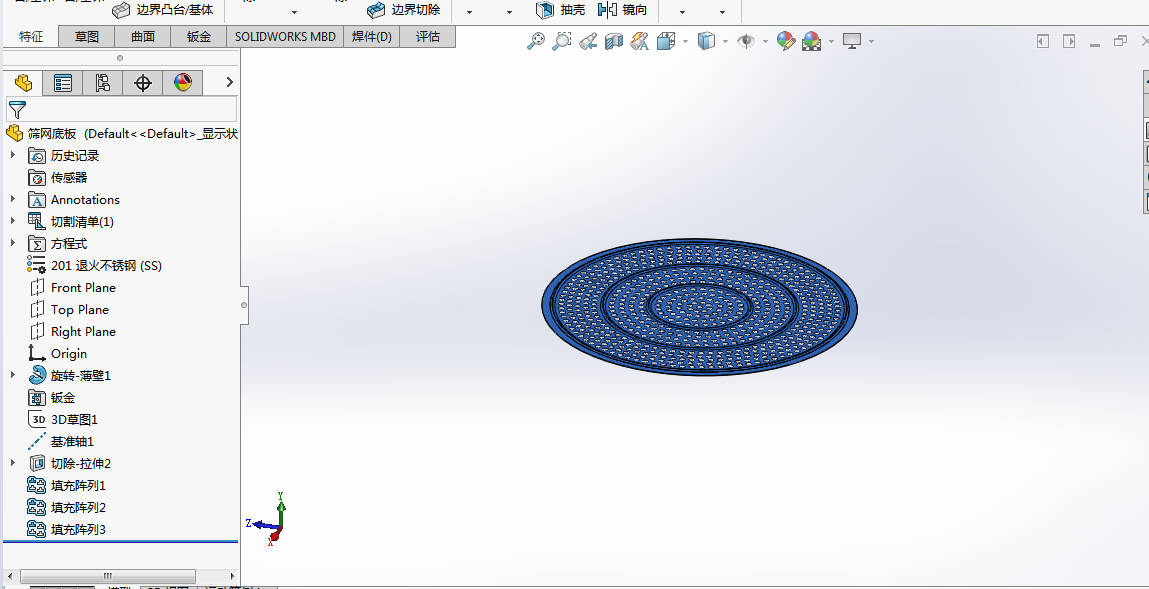Select the 填充阵列1 fill pattern
This screenshot has width=1149, height=589.
point(67,485)
